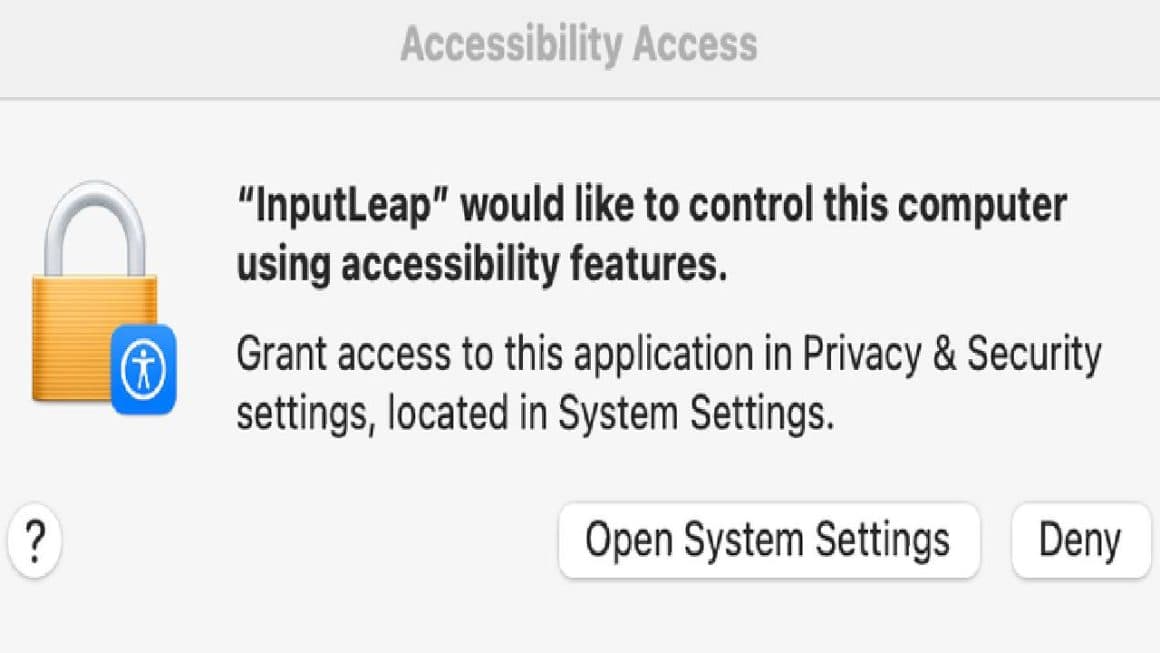1160x653 pixels.
Task: Open System Settings from the dialog
Action: coord(769,541)
